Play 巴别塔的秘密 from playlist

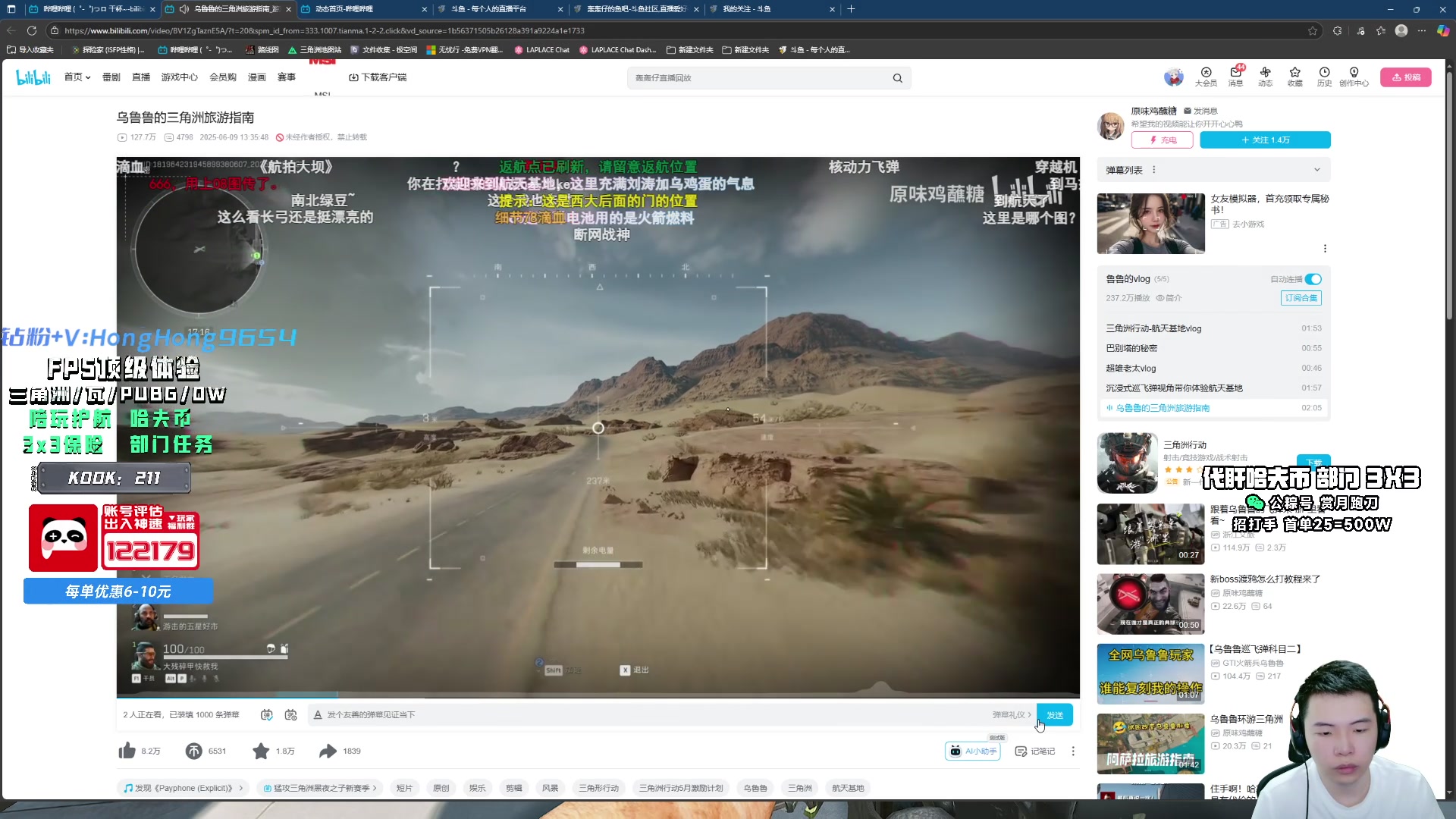(1213, 348)
